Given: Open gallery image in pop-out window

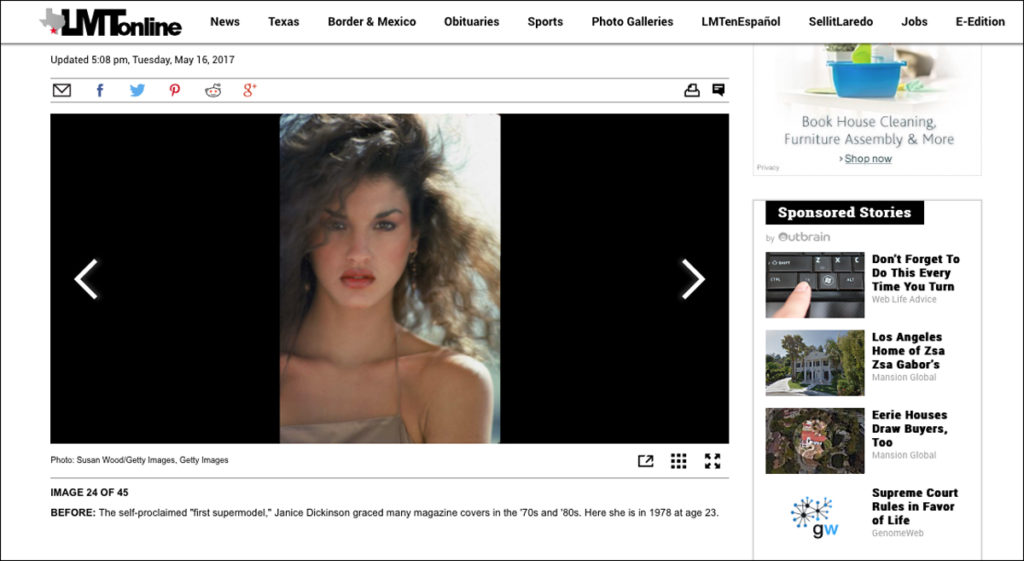Looking at the screenshot, I should click(x=645, y=461).
